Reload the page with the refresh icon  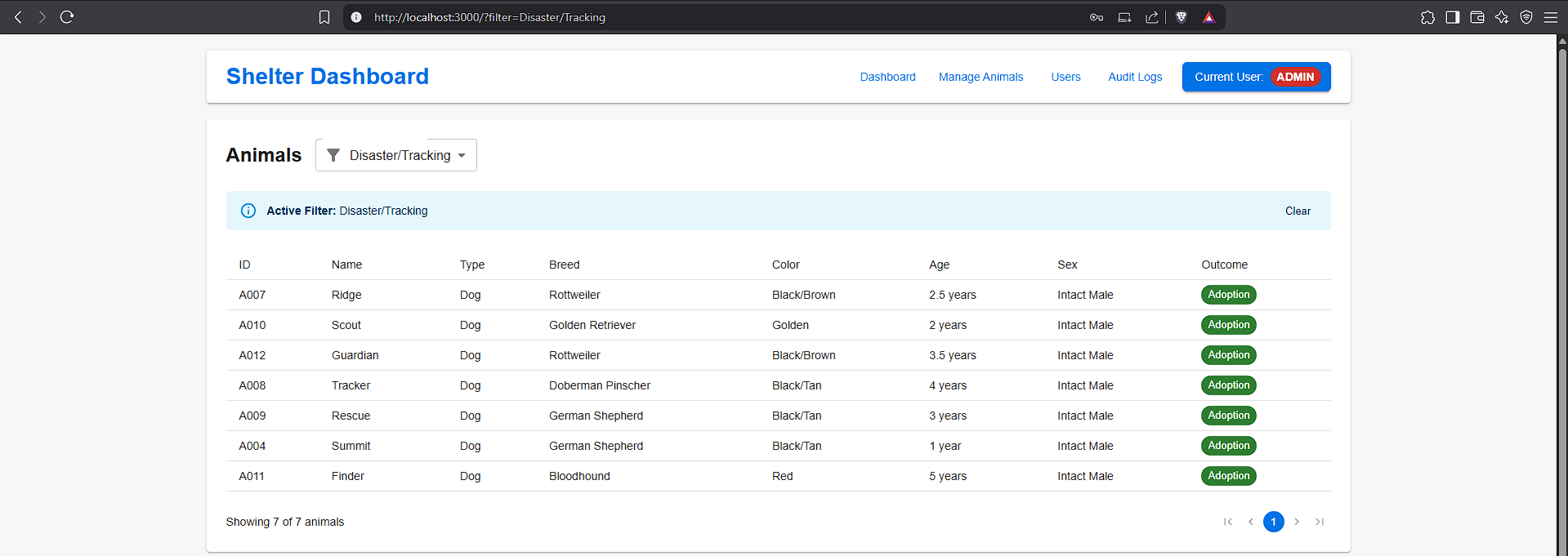(x=67, y=17)
